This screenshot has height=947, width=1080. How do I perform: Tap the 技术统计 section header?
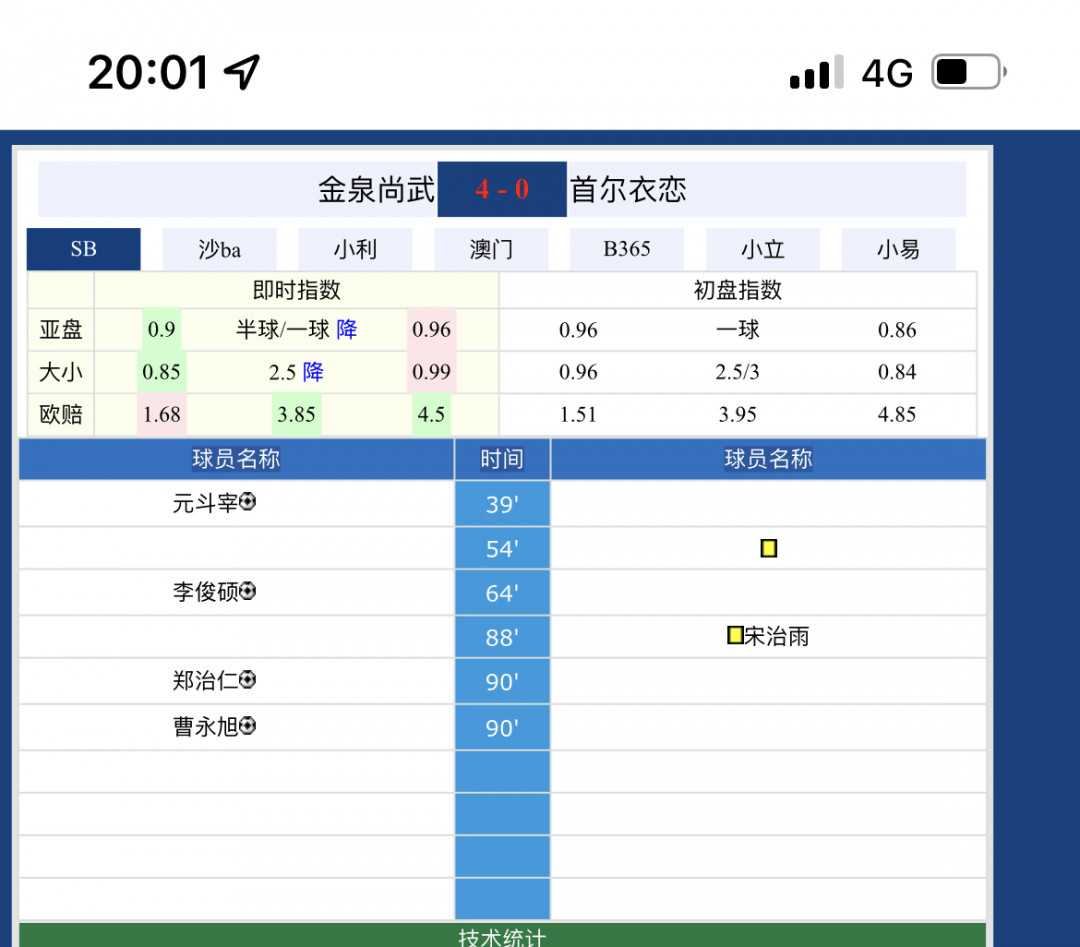pos(502,937)
